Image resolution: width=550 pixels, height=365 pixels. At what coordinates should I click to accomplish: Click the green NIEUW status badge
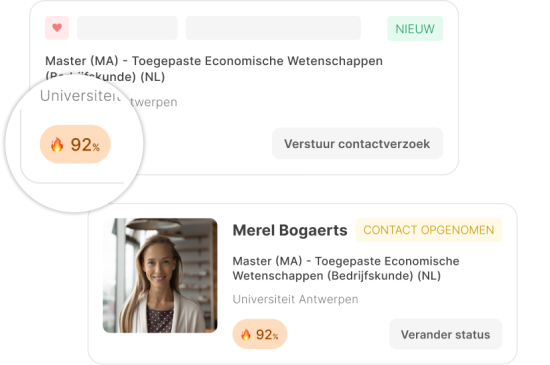pos(415,29)
